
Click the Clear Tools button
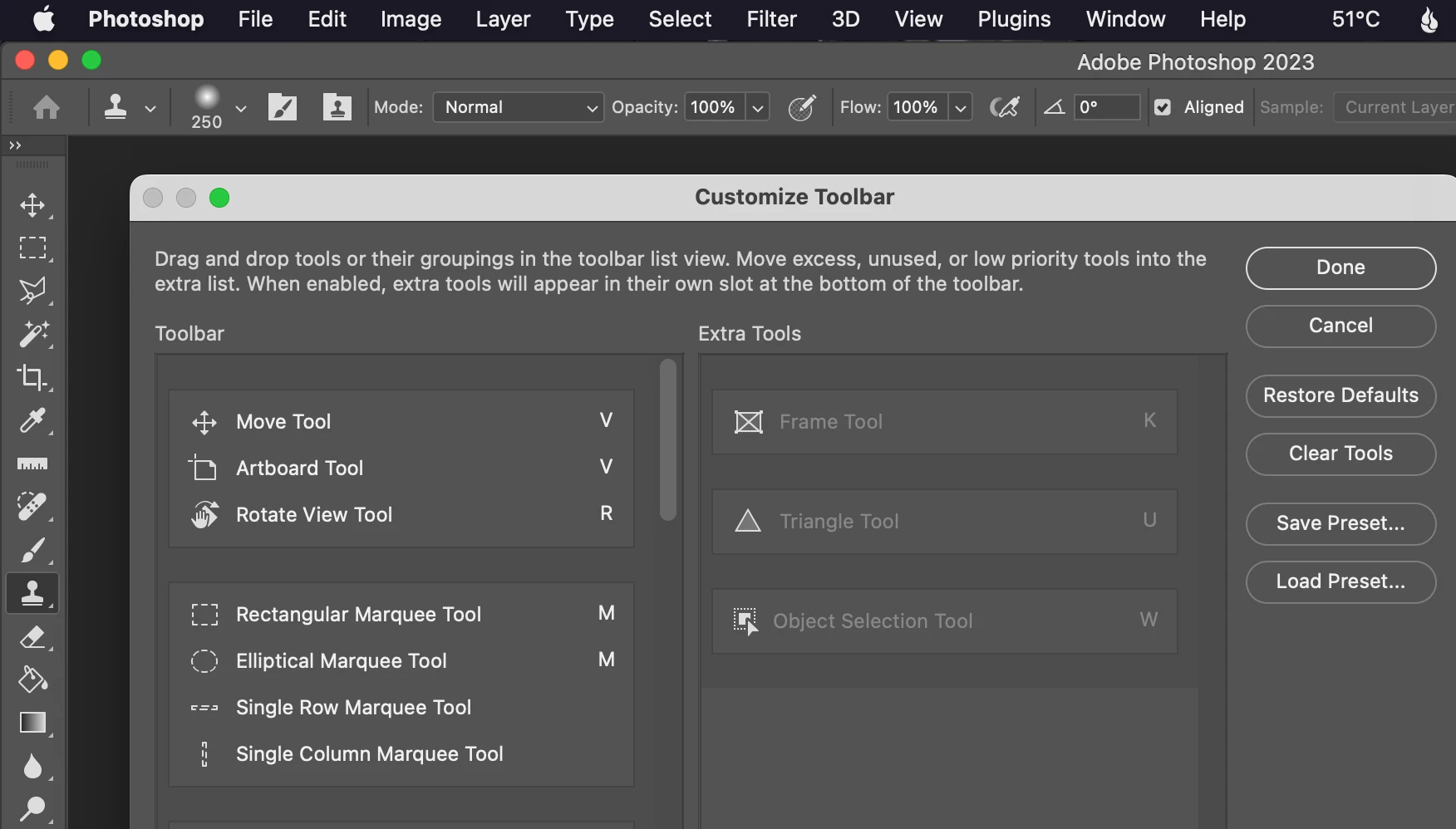click(x=1340, y=454)
